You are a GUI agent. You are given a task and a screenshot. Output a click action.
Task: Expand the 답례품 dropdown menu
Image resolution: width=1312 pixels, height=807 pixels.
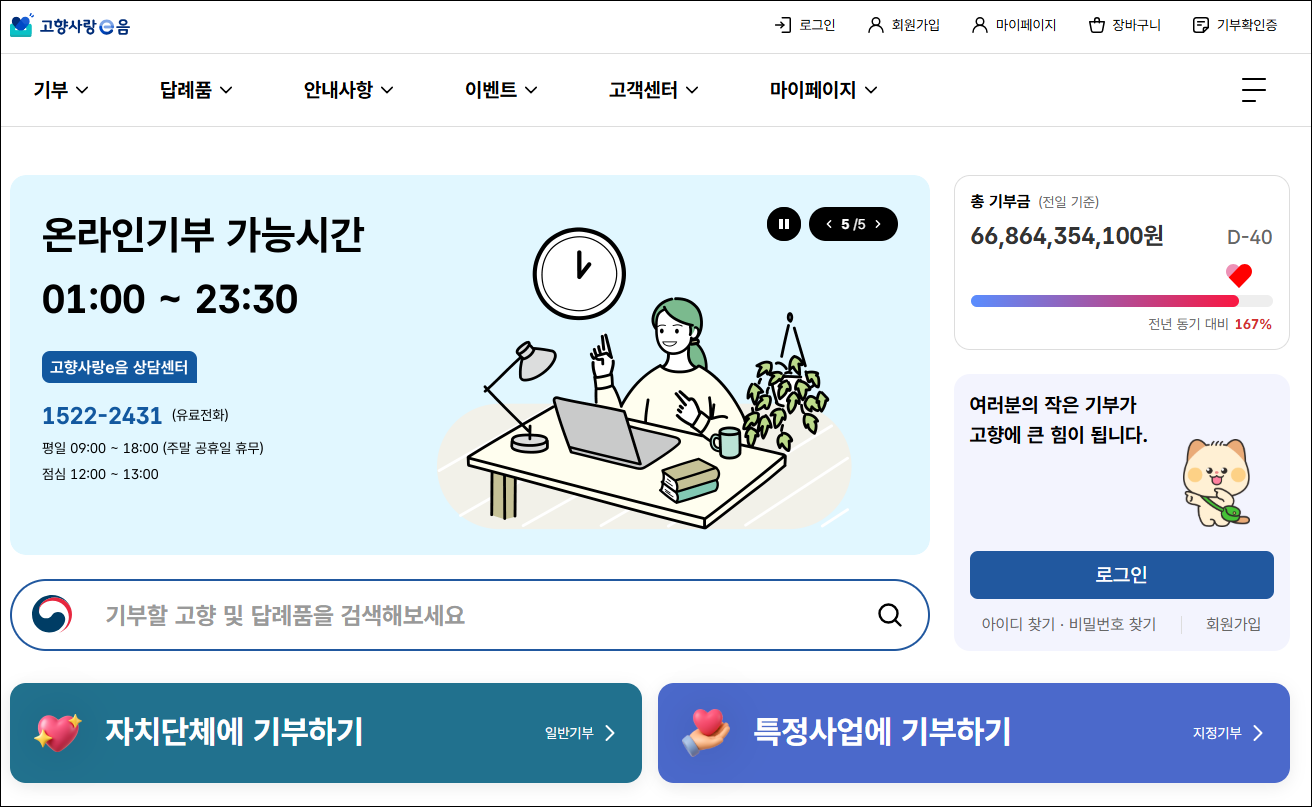pos(196,90)
